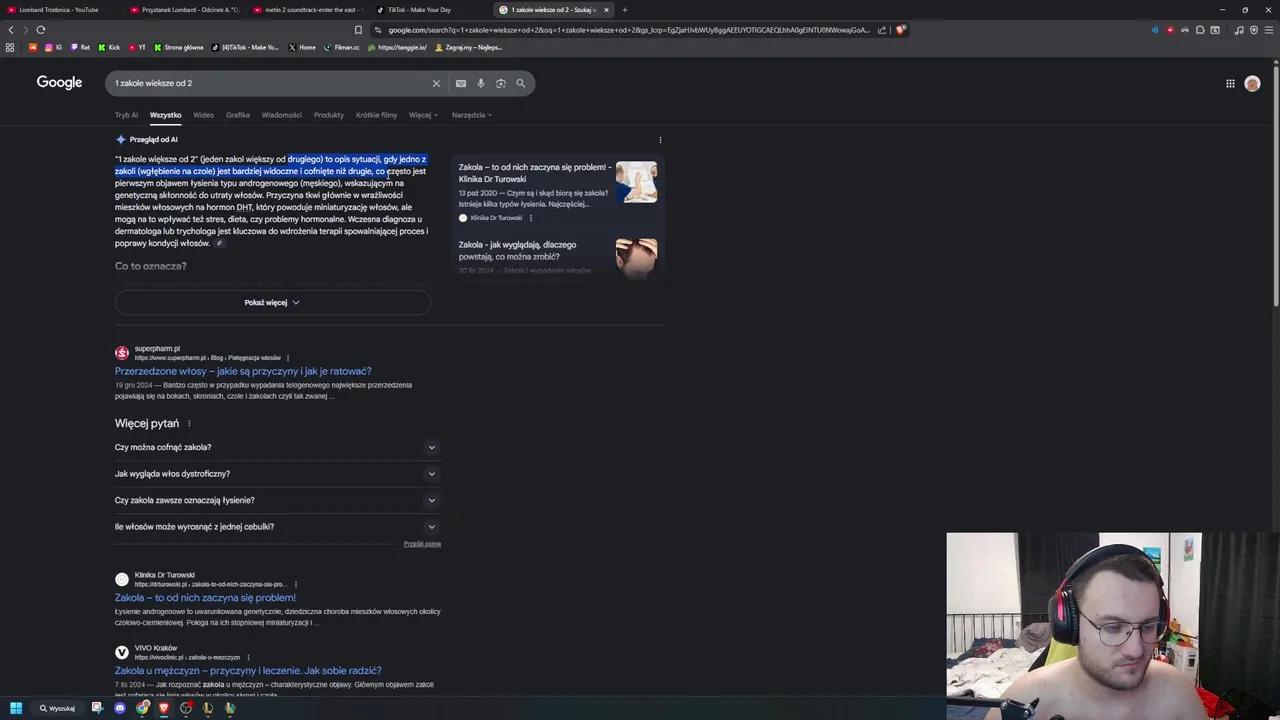Switch to the 'TikTok - Make Your Day' browser tab

coord(430,10)
